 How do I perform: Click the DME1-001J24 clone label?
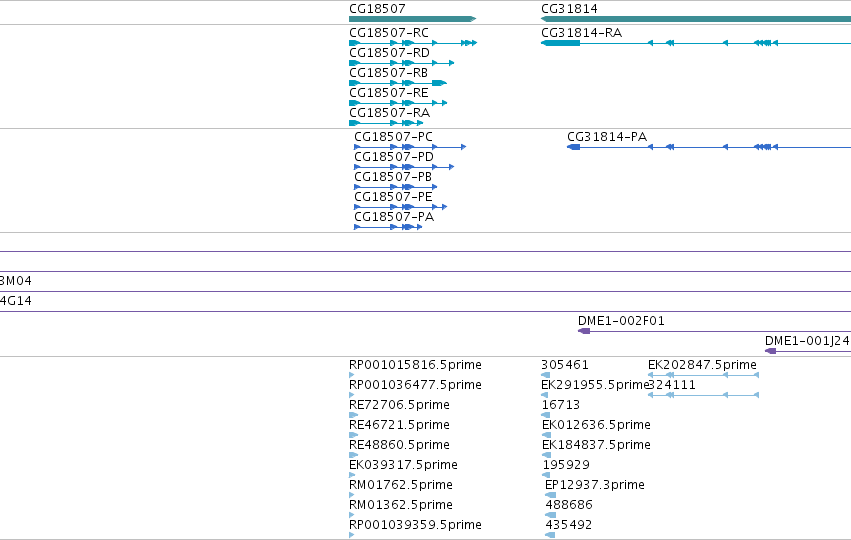(806, 341)
